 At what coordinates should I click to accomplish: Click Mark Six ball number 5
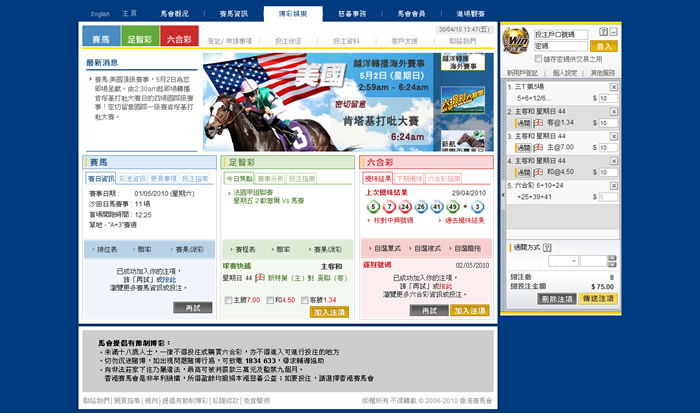point(373,207)
